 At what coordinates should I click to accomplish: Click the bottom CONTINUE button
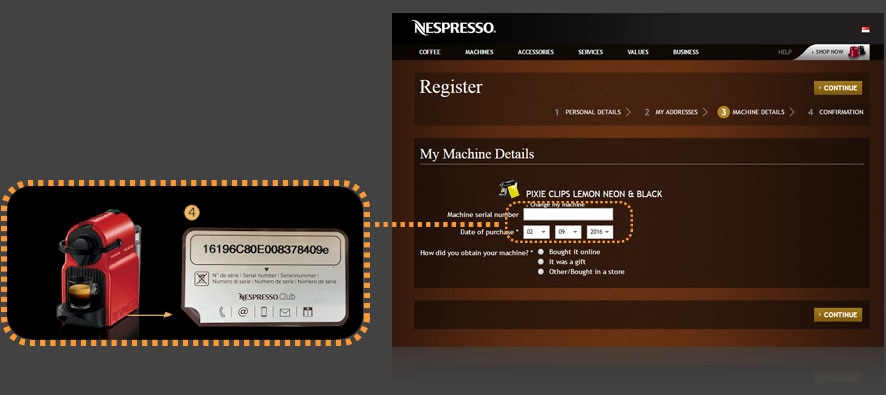pos(838,315)
